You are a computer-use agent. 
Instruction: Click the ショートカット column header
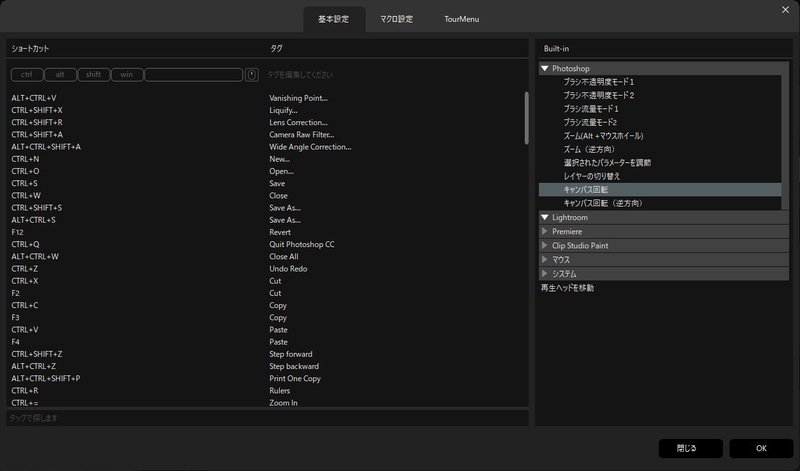click(x=30, y=48)
